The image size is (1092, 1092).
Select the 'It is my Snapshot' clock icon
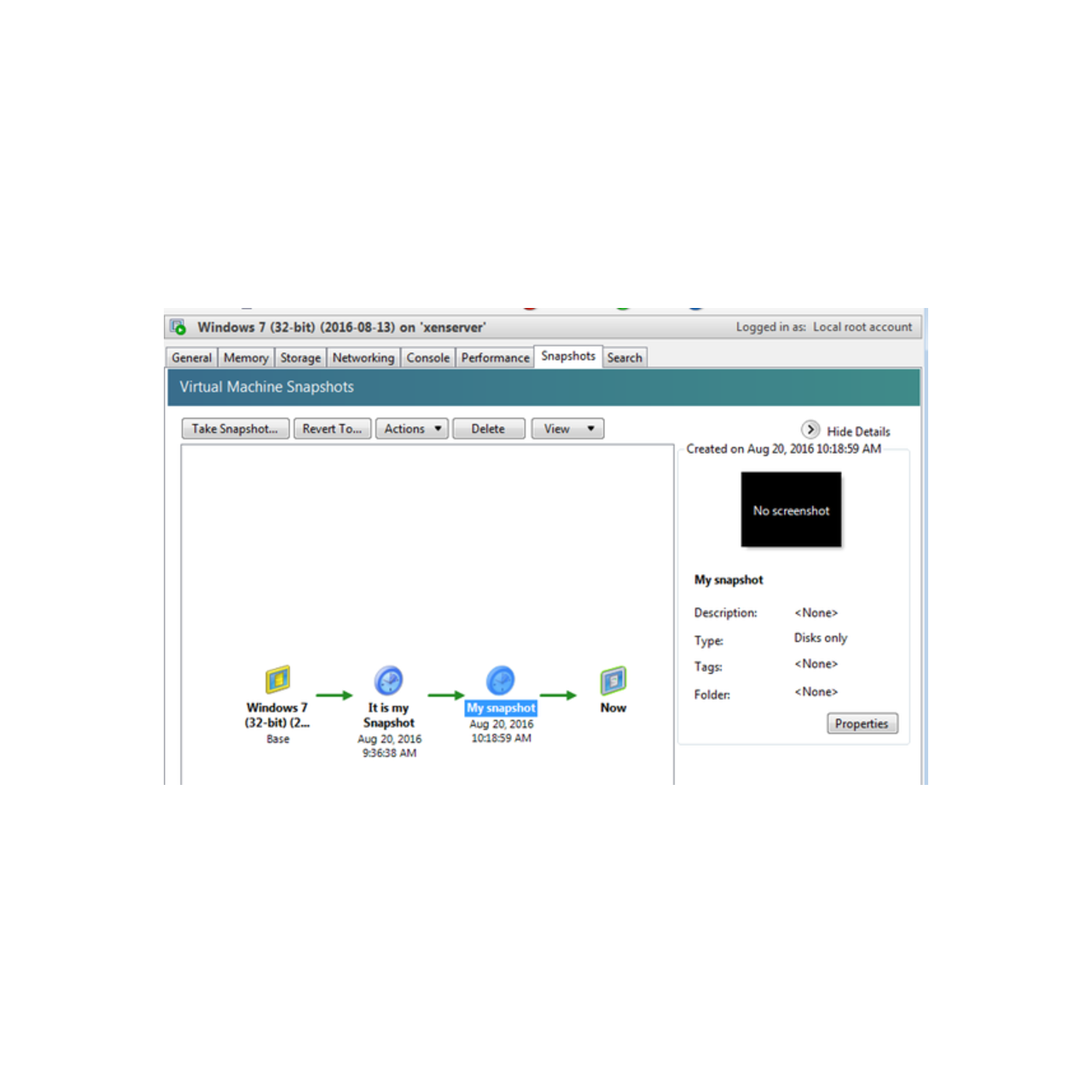click(388, 681)
